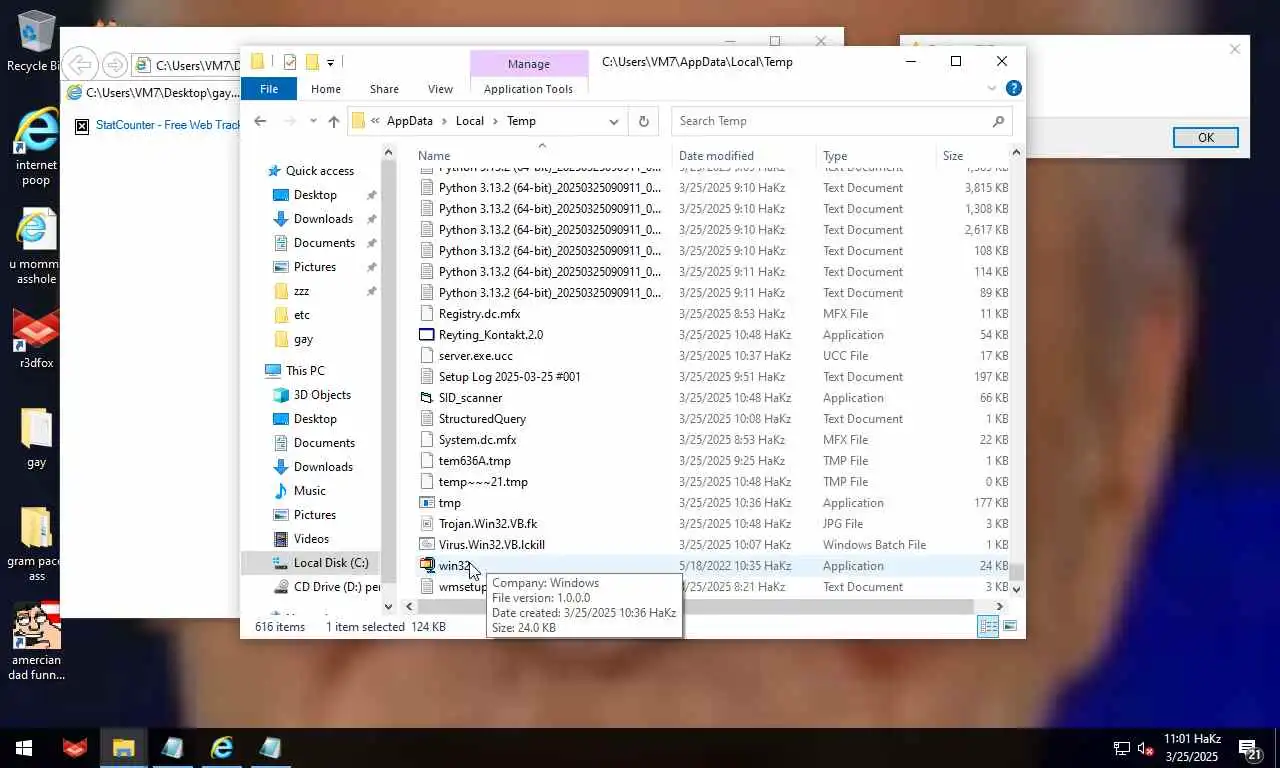Select the r3dfox desktop shortcut

click(36, 340)
